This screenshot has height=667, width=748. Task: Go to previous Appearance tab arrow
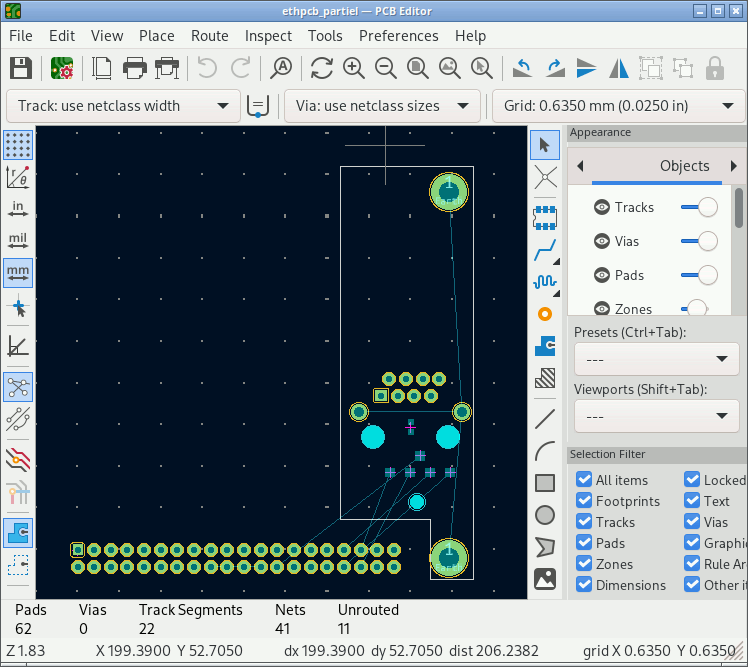pos(580,166)
